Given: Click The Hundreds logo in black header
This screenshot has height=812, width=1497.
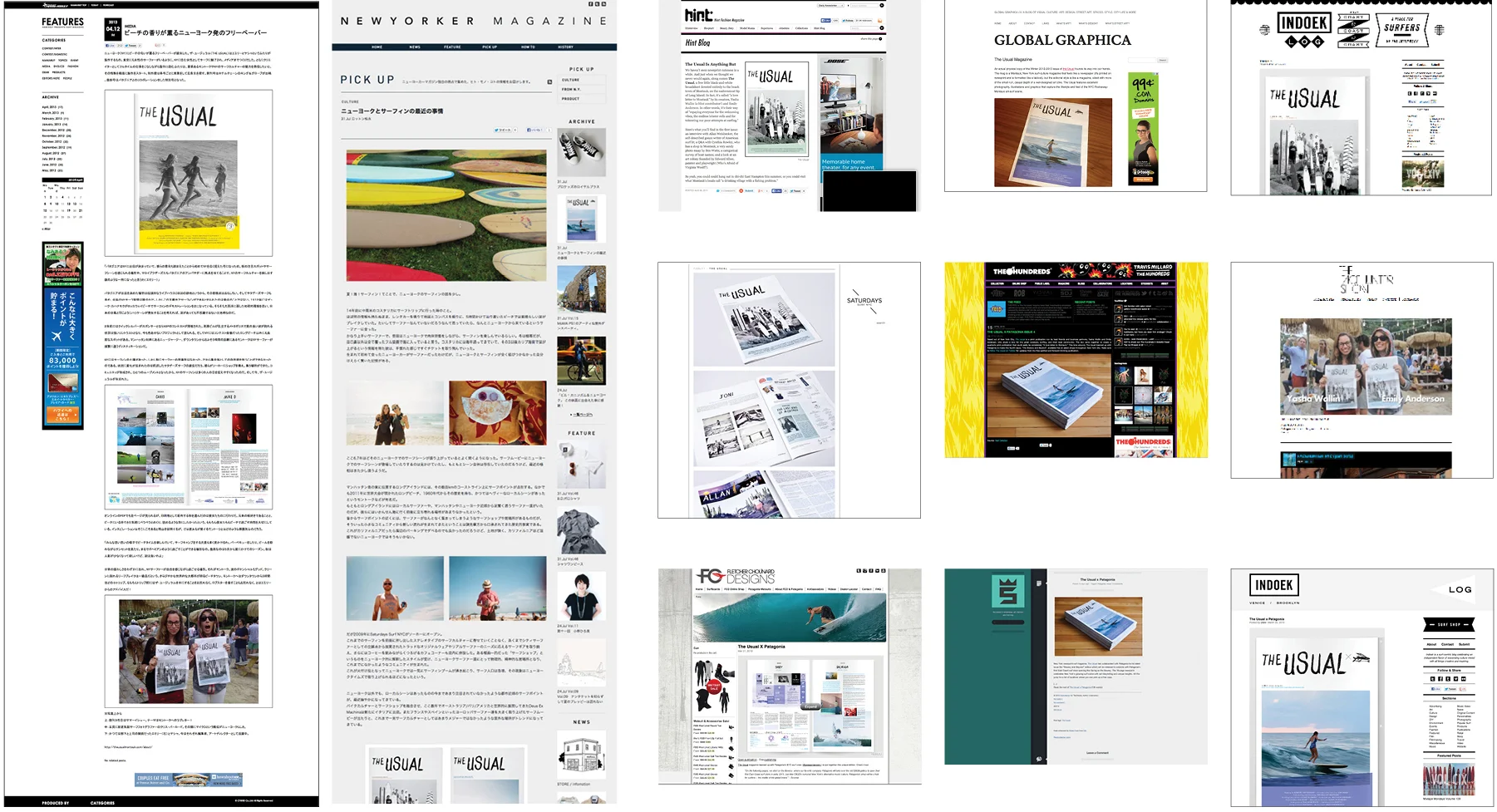Looking at the screenshot, I should pos(1022,271).
